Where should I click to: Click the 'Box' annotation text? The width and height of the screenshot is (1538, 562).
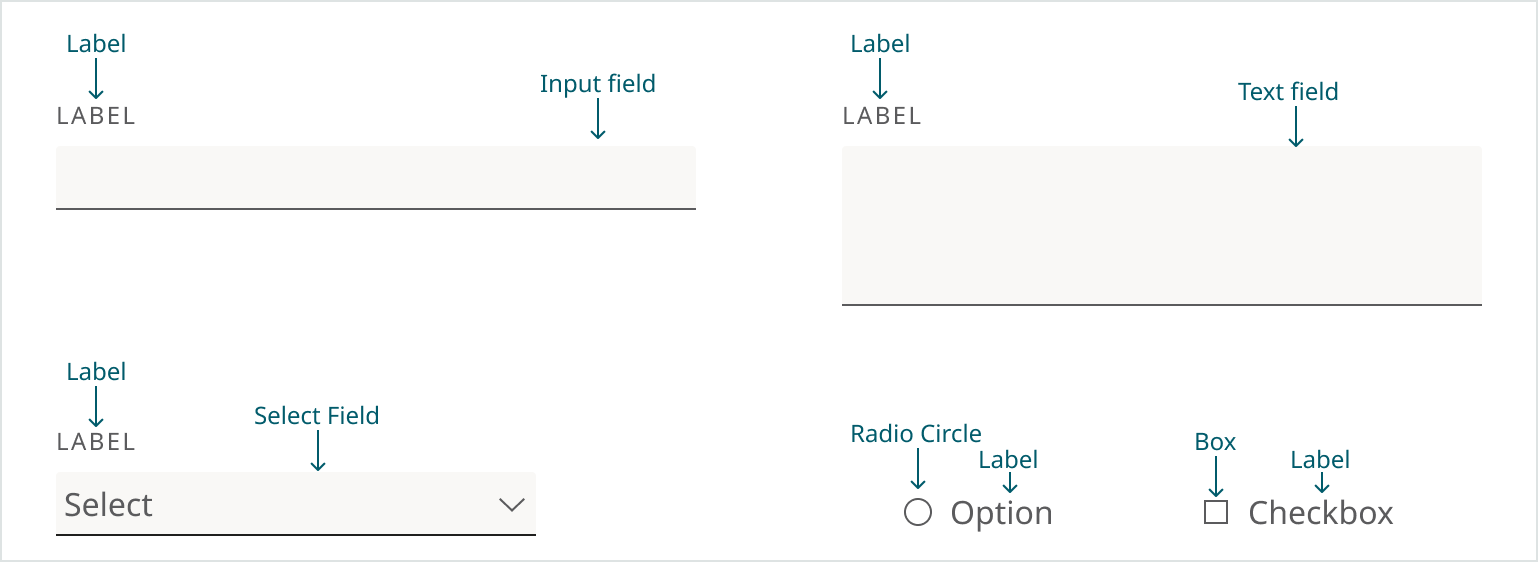pyautogui.click(x=1215, y=442)
